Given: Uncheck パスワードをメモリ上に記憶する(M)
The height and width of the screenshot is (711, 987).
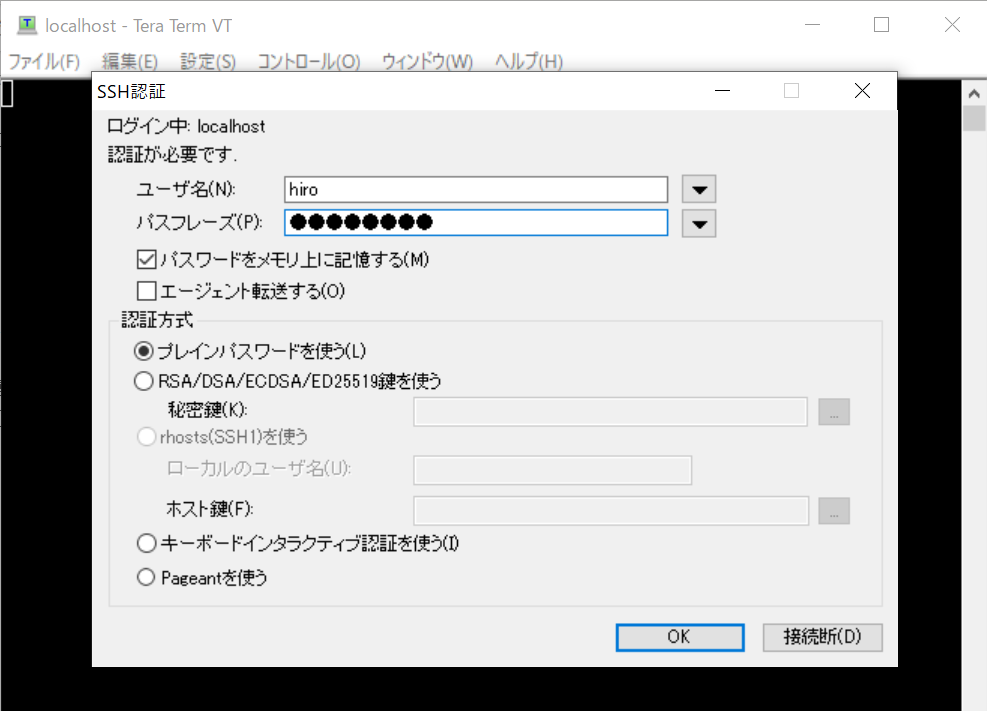Looking at the screenshot, I should click(x=146, y=259).
